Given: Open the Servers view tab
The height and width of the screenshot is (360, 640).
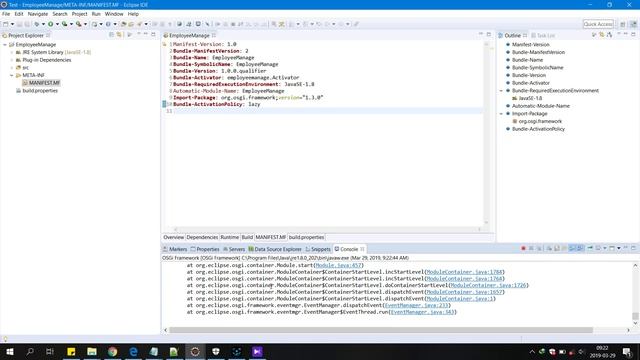Looking at the screenshot, I should pos(234,249).
